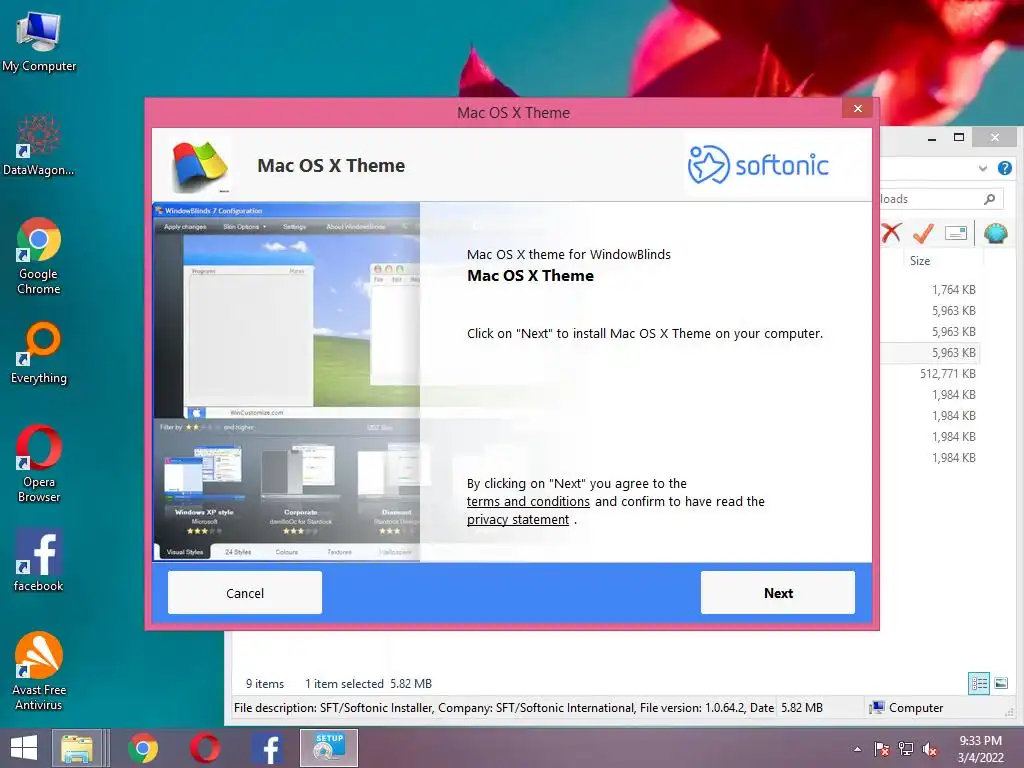Open the privacy statement link
The image size is (1024, 768).
[518, 520]
